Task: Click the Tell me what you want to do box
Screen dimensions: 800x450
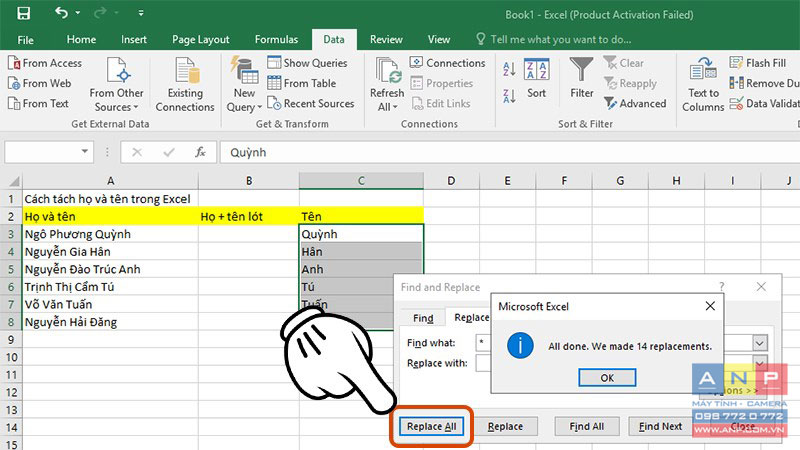Action: 554,39
